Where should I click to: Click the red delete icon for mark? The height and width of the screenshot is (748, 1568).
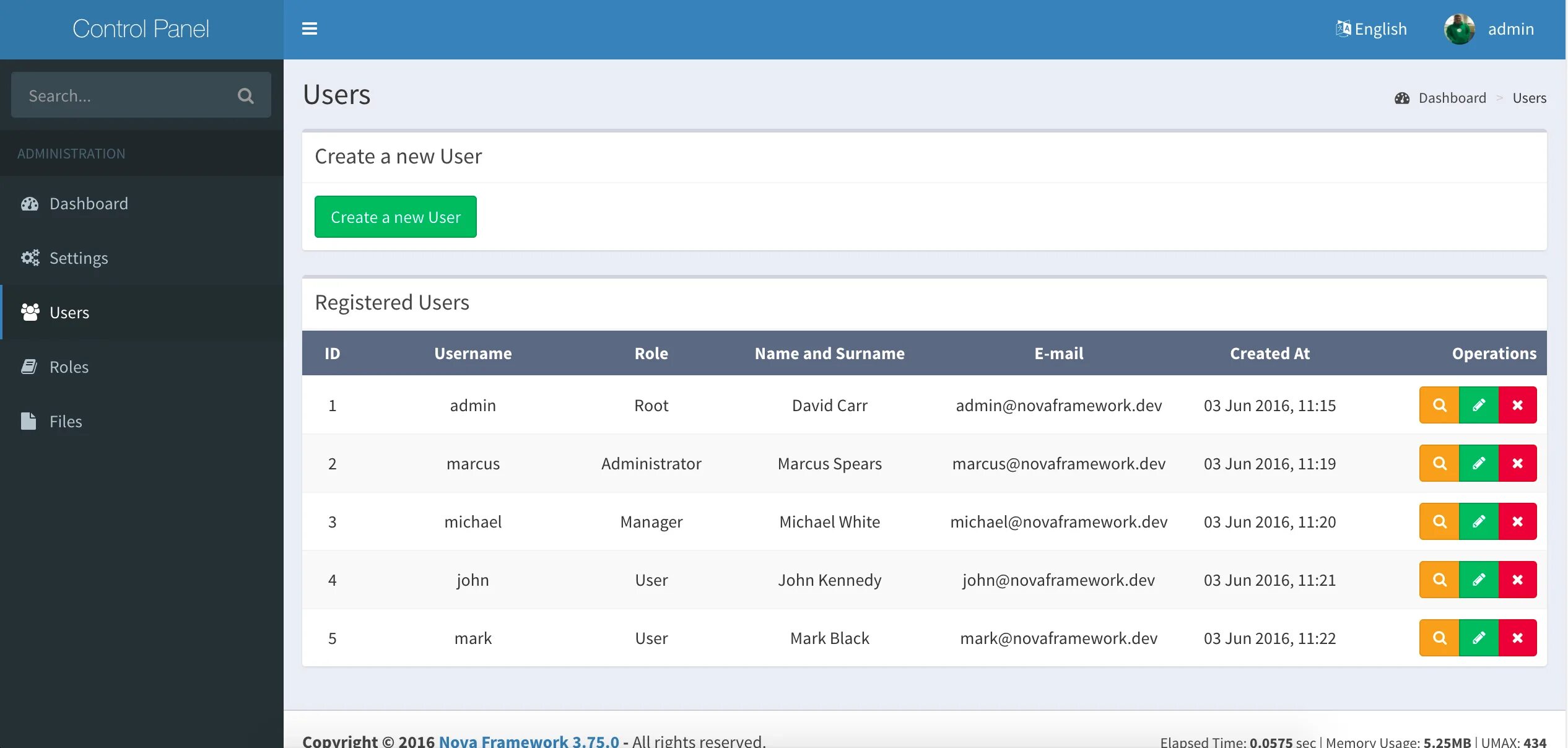coord(1516,637)
